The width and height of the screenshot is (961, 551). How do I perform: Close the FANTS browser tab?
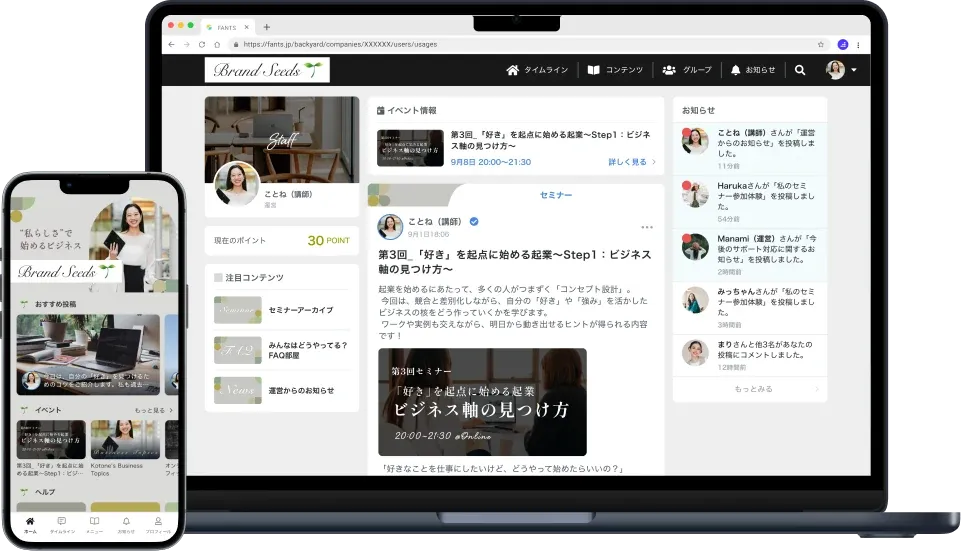click(246, 27)
